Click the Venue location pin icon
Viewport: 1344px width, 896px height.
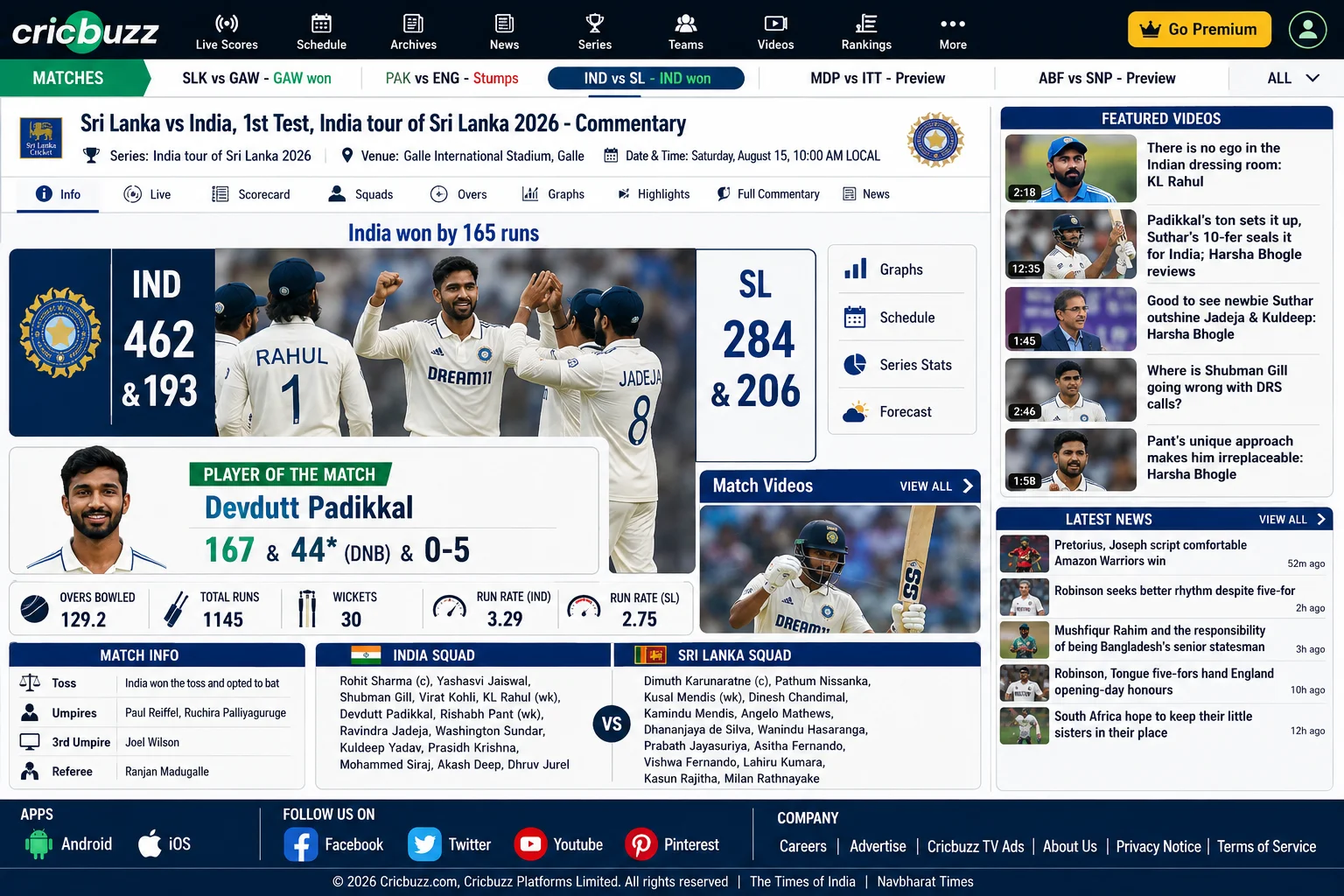tap(347, 155)
